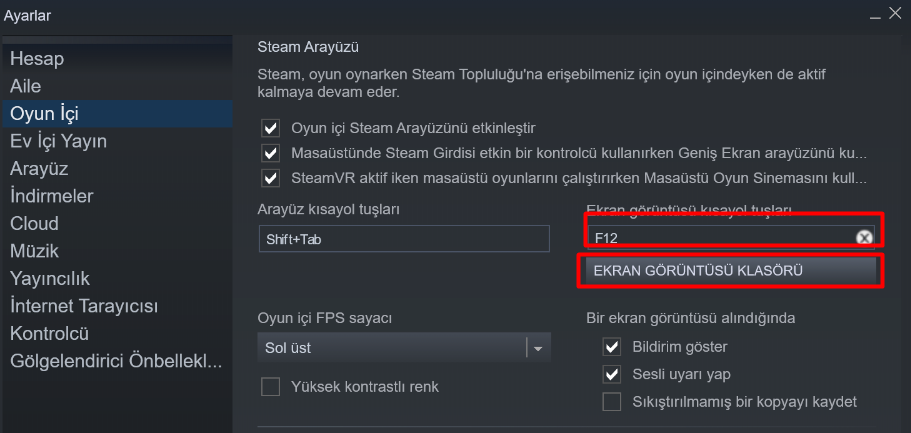This screenshot has width=911, height=433.
Task: Toggle Oyun içi Steam Arayüzünü etkinleştir checkbox
Action: 270,128
